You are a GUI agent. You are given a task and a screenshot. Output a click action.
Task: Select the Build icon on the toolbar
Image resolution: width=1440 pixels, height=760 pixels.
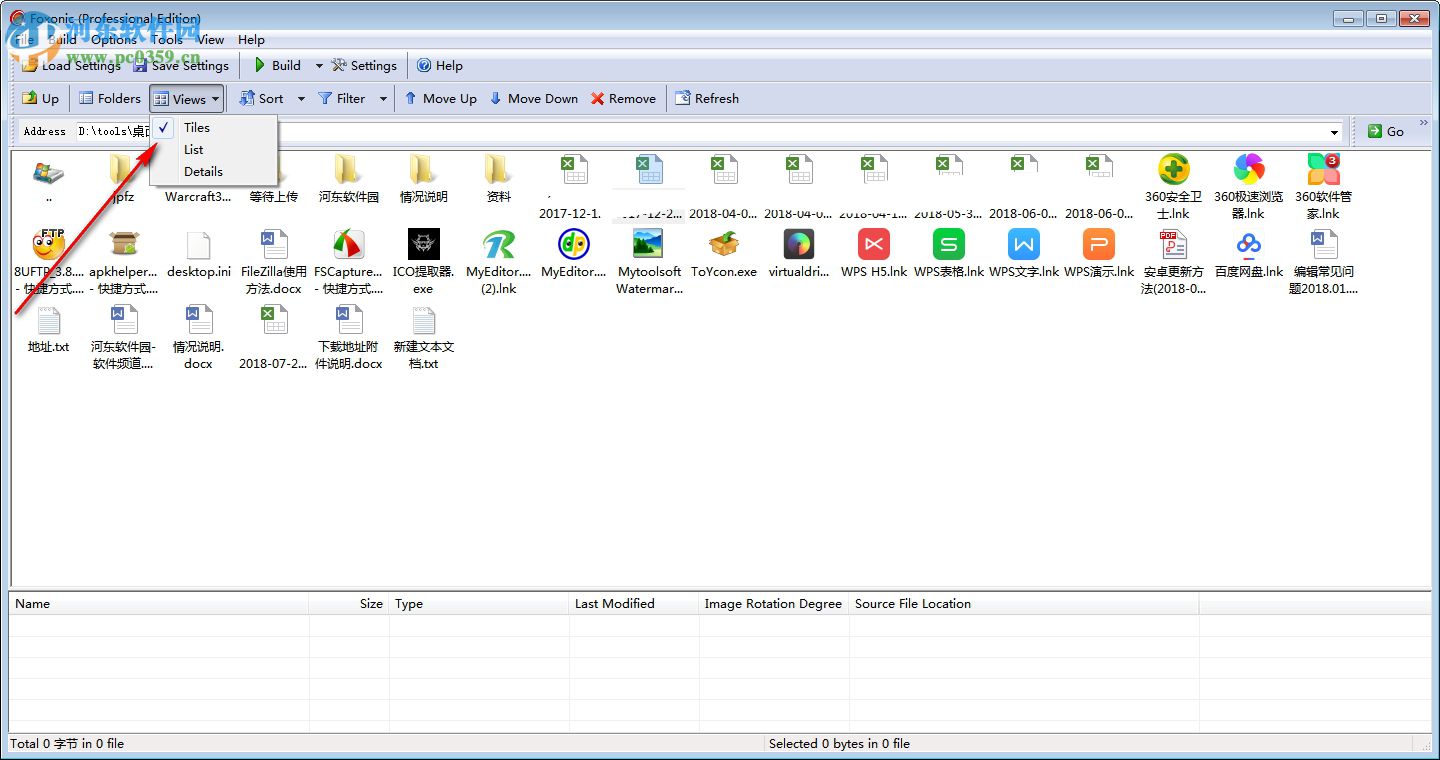(258, 65)
